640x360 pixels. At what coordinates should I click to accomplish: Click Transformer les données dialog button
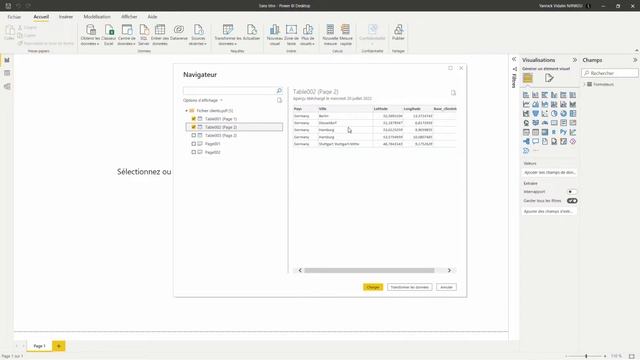[409, 287]
